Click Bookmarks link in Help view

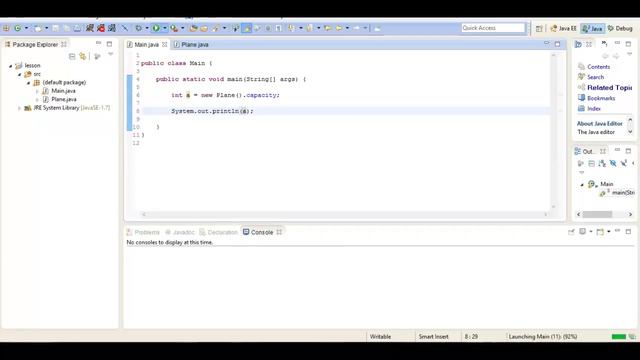[x=601, y=98]
